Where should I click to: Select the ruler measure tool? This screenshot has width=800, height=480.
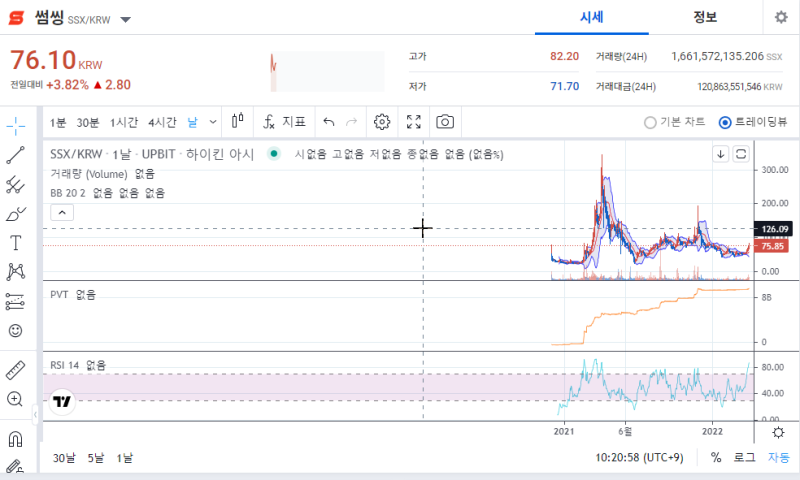[x=16, y=370]
